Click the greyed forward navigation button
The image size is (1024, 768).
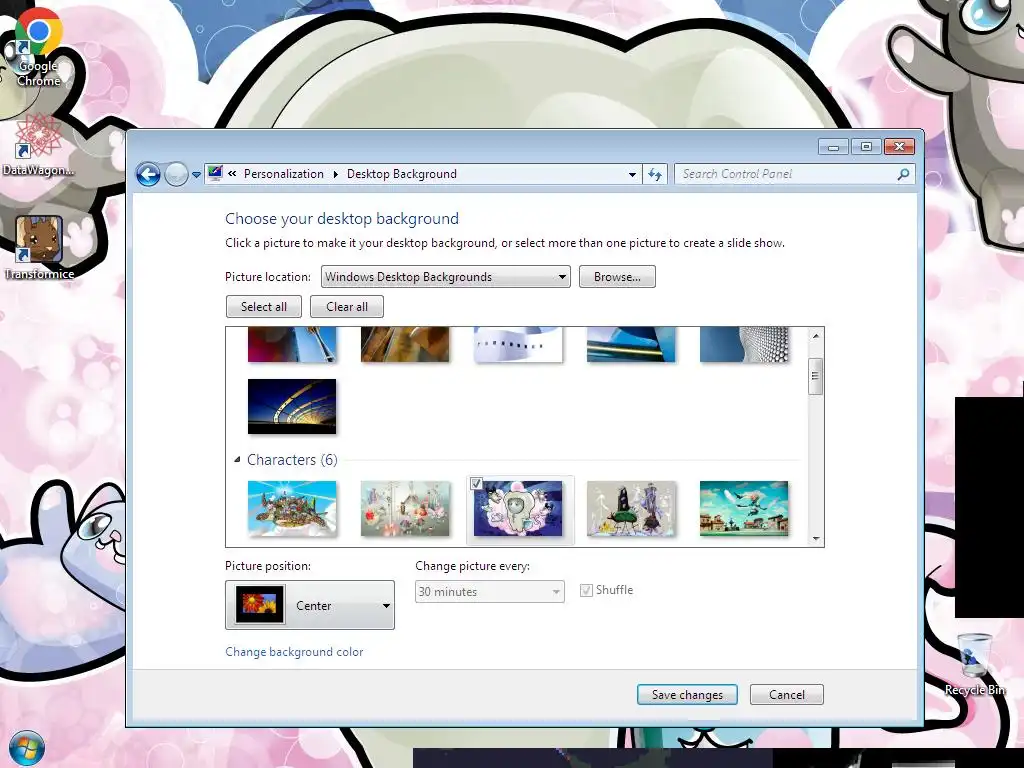[176, 174]
